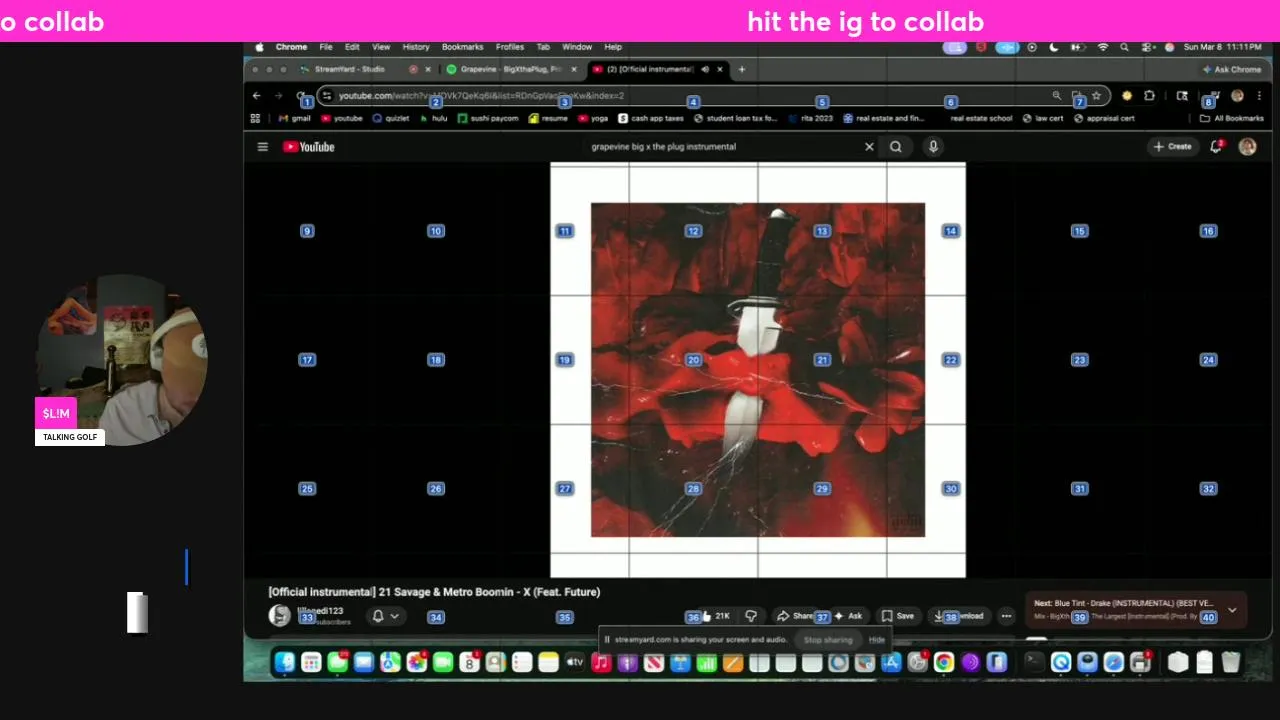Open the YouTube account avatar menu
The height and width of the screenshot is (720, 1280).
[x=1247, y=147]
